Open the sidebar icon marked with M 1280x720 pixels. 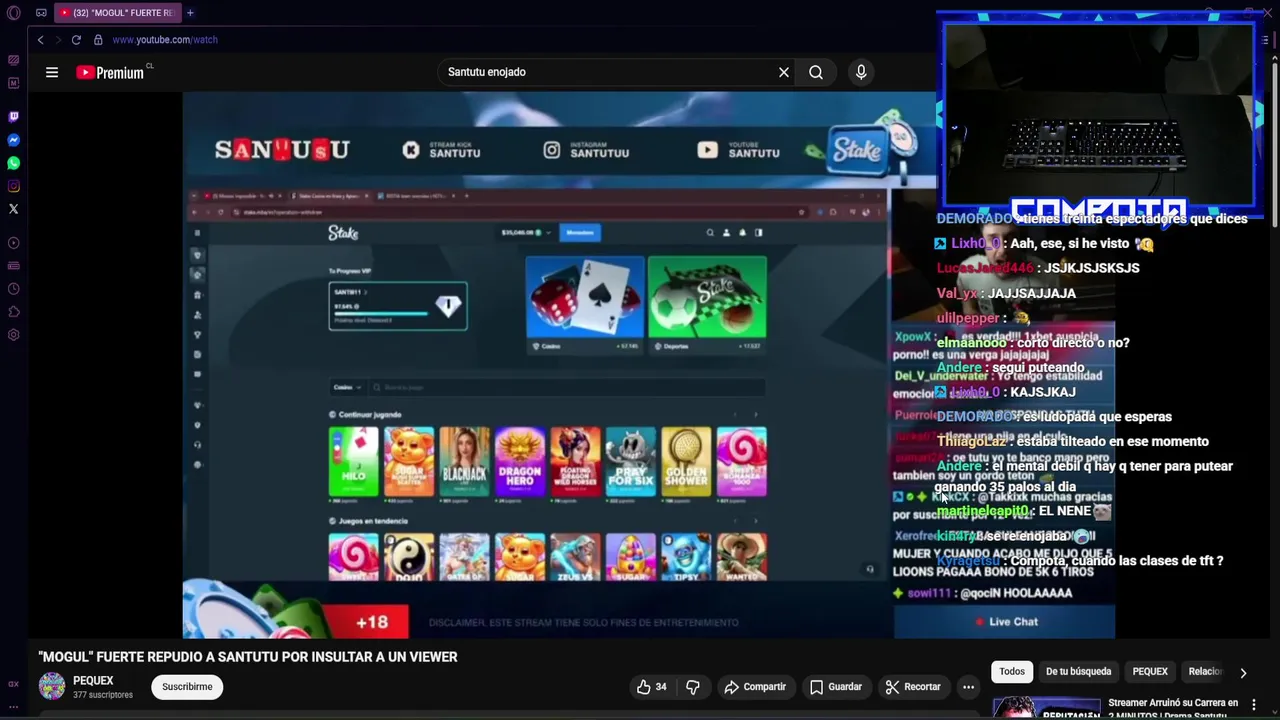tap(14, 83)
